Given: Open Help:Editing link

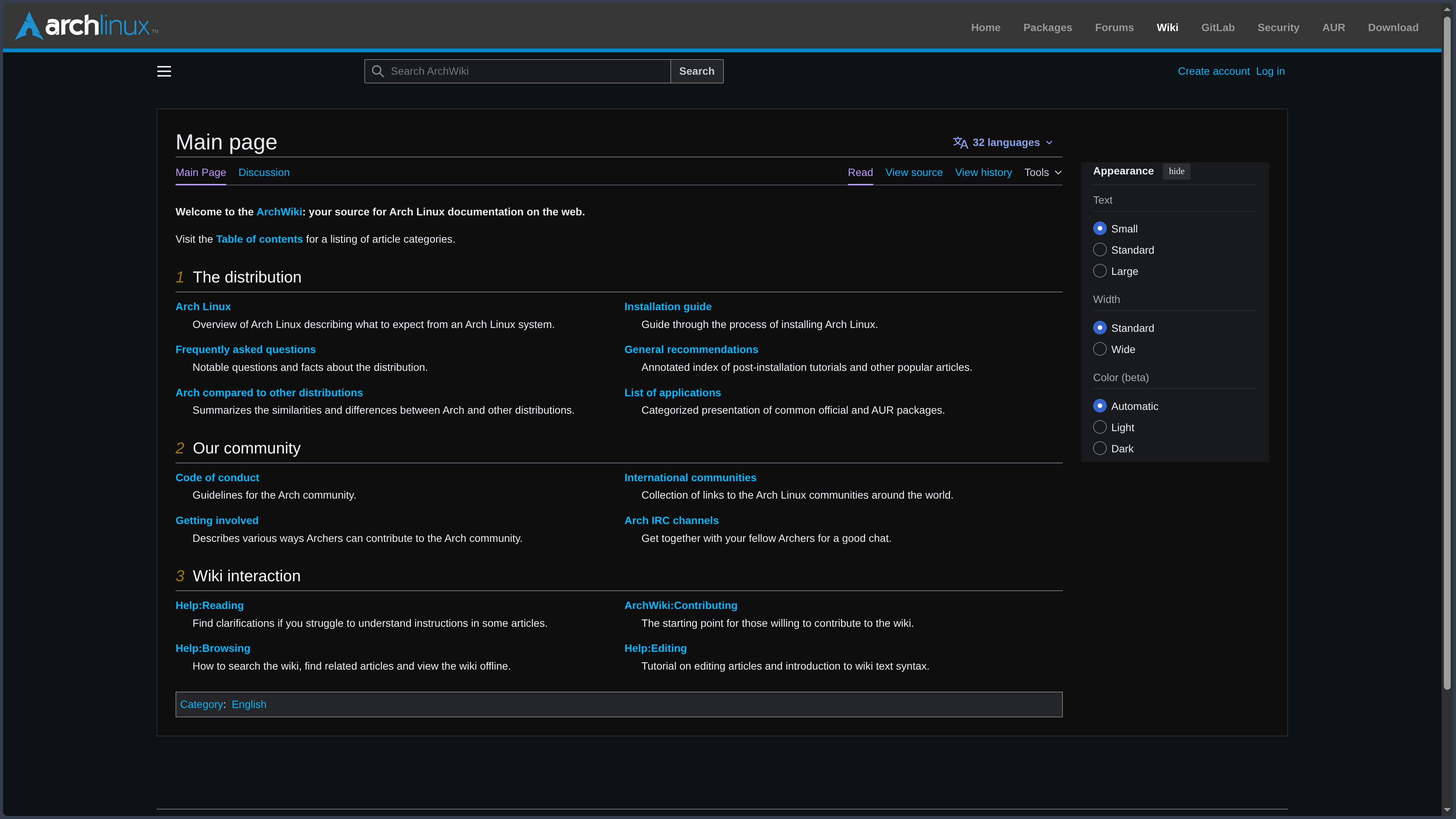Looking at the screenshot, I should coord(656,648).
